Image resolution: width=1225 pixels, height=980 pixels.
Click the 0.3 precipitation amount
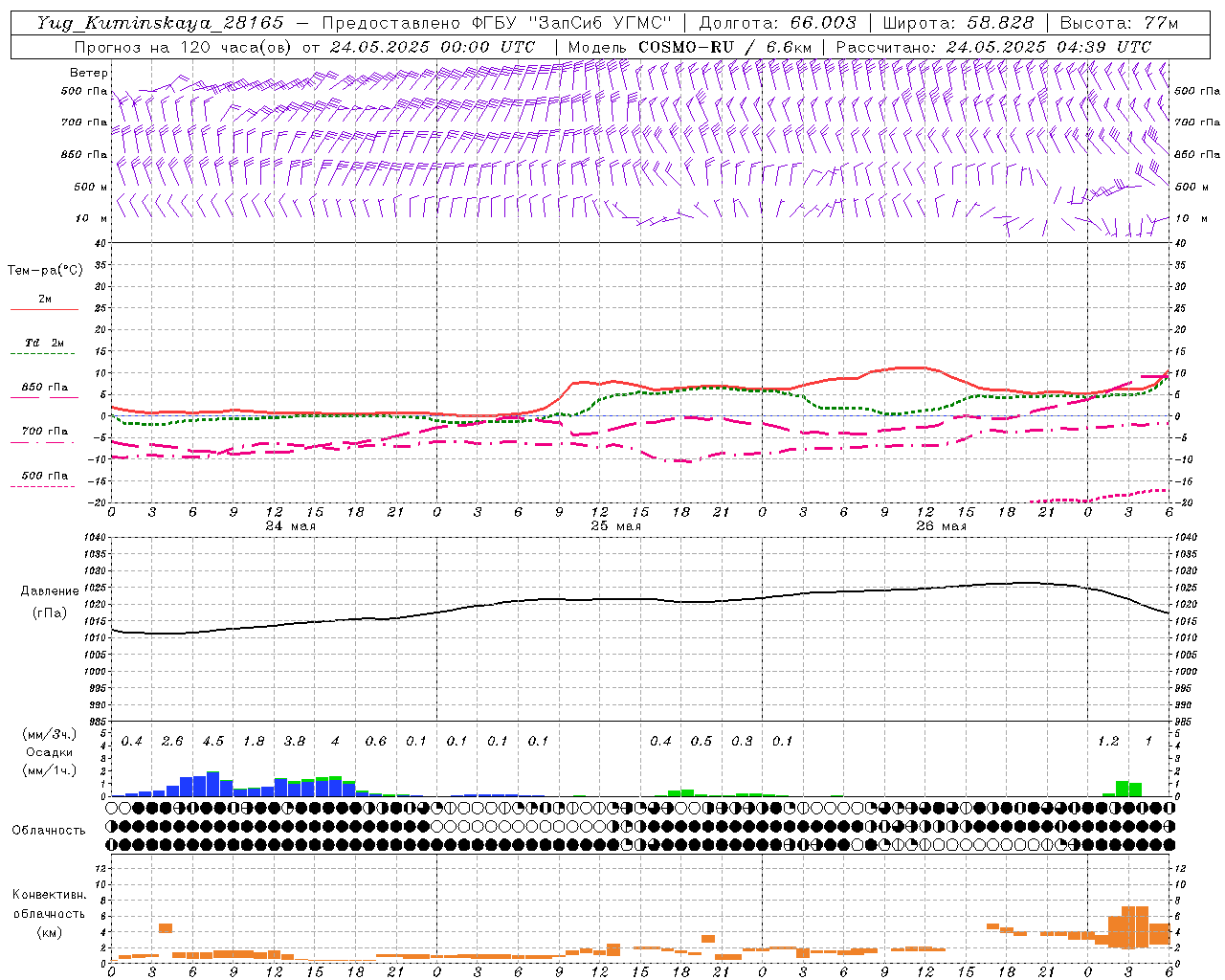742,742
